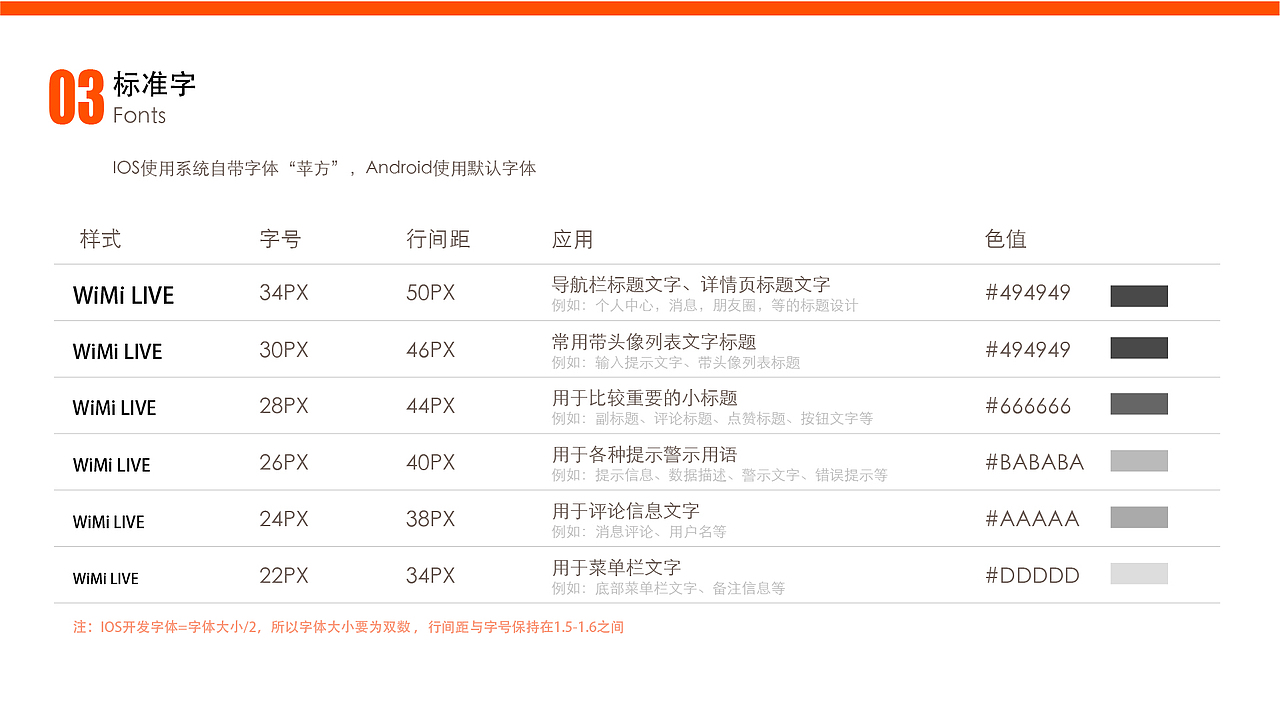1280x720 pixels.
Task: Click the 字号 column header
Action: click(x=280, y=239)
